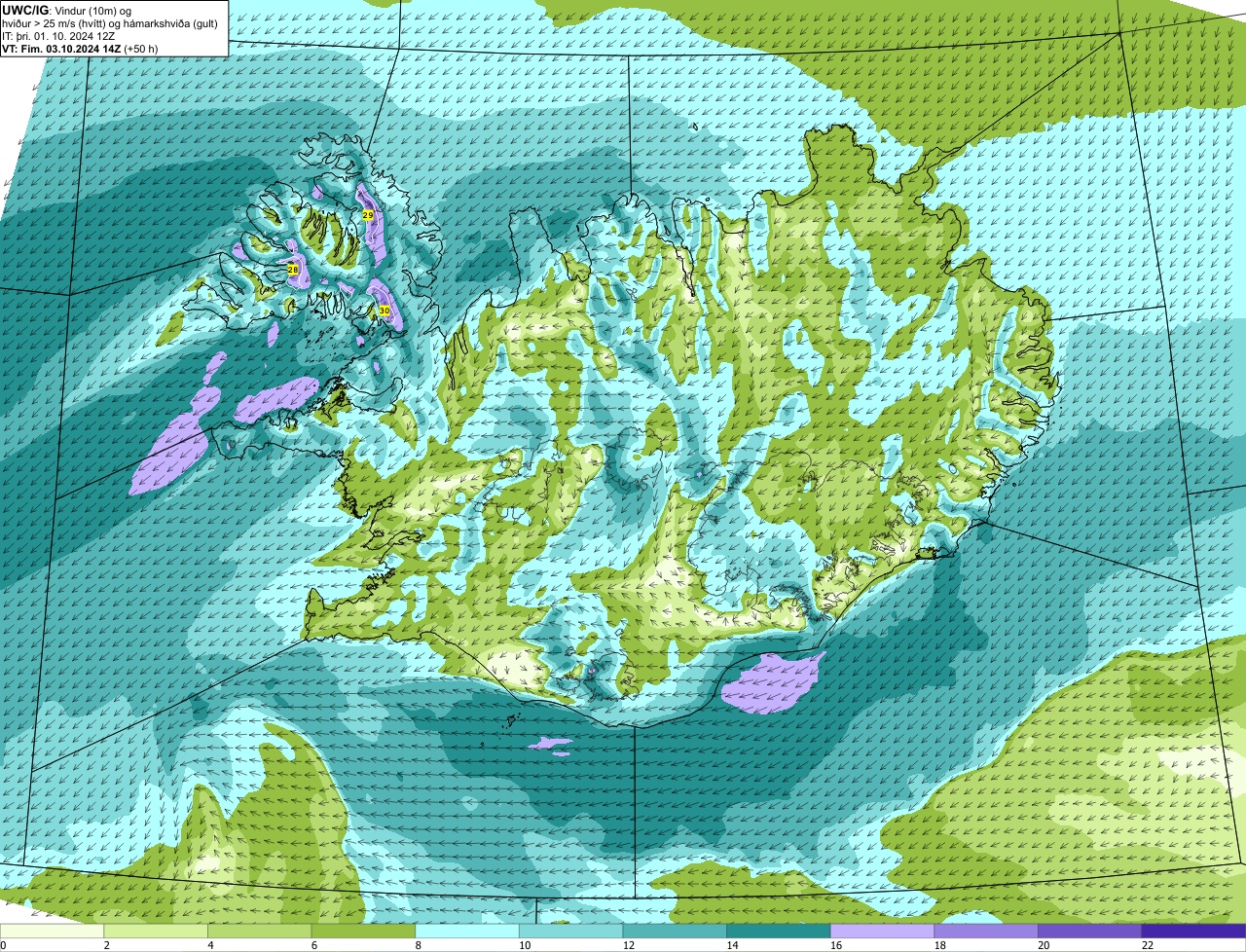The height and width of the screenshot is (952, 1246).
Task: Click the yellow gust label 30 on the map
Action: pyautogui.click(x=385, y=311)
